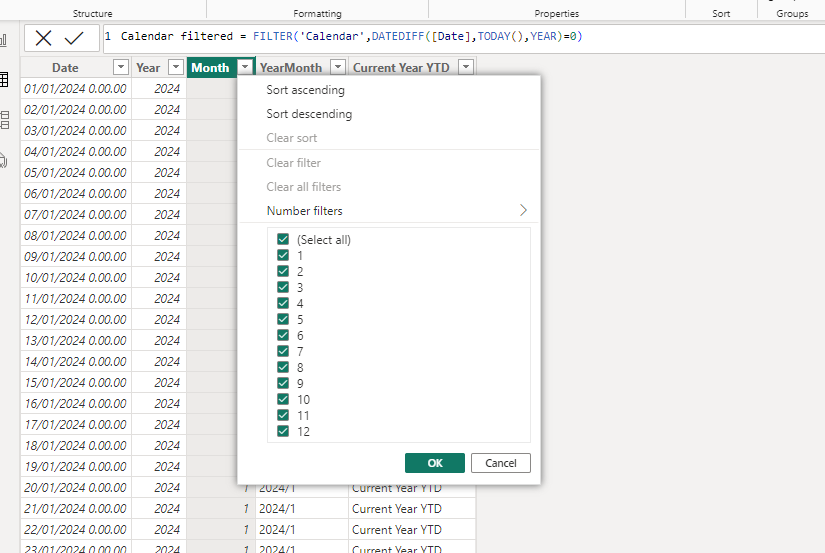The width and height of the screenshot is (825, 553).
Task: Toggle the (Select all) checkbox
Action: click(283, 239)
